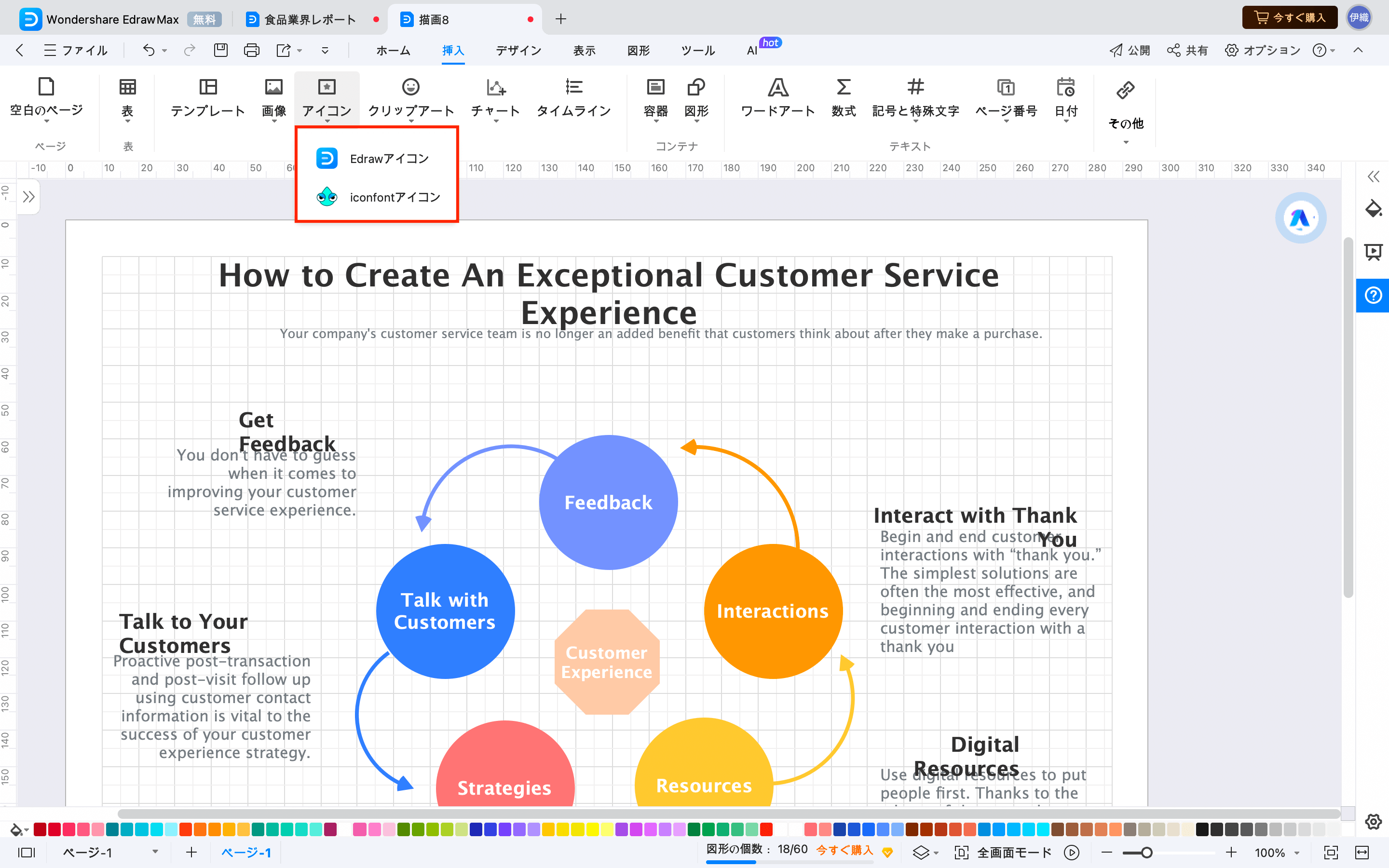Screen dimensions: 1389x868
Task: Click the save disk icon
Action: pos(221,51)
